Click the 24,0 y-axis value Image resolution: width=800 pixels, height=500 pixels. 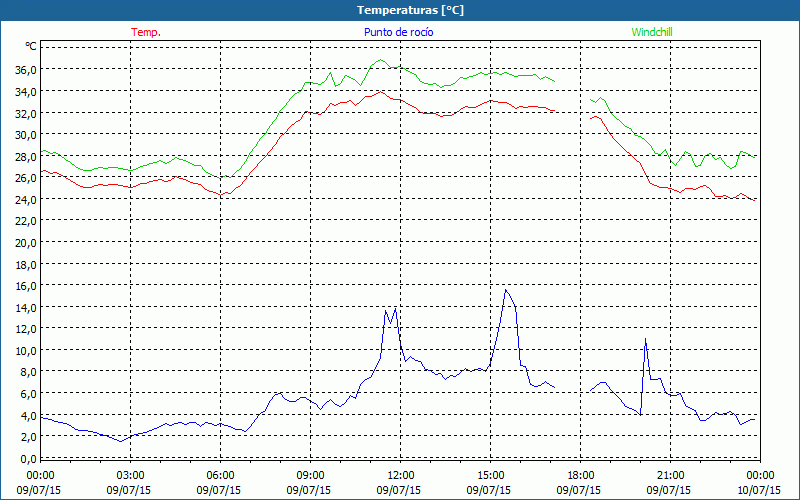pos(25,199)
